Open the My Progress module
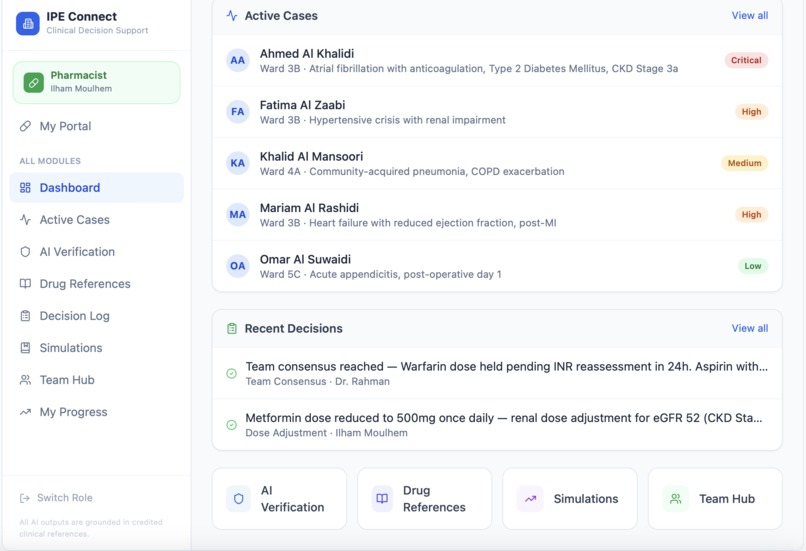Screen dimensions: 806x551 pyautogui.click(x=97, y=412)
